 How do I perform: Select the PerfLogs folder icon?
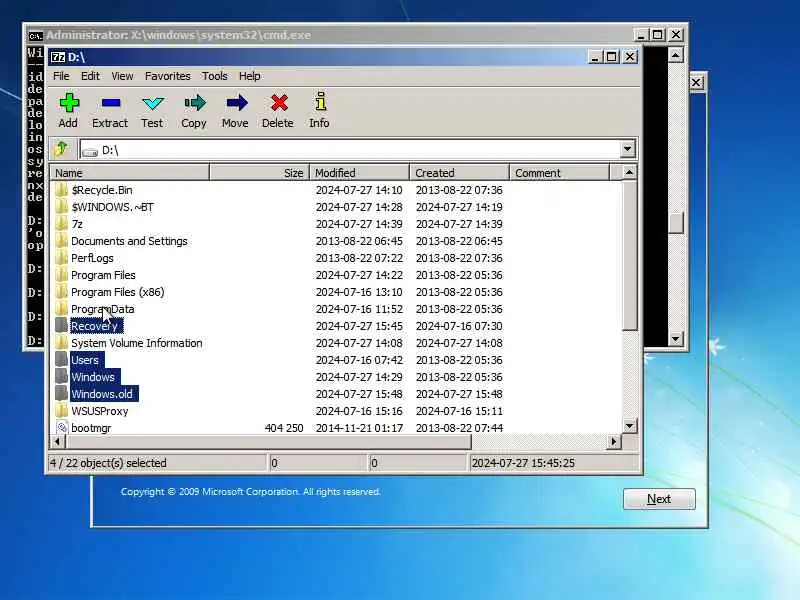61,258
